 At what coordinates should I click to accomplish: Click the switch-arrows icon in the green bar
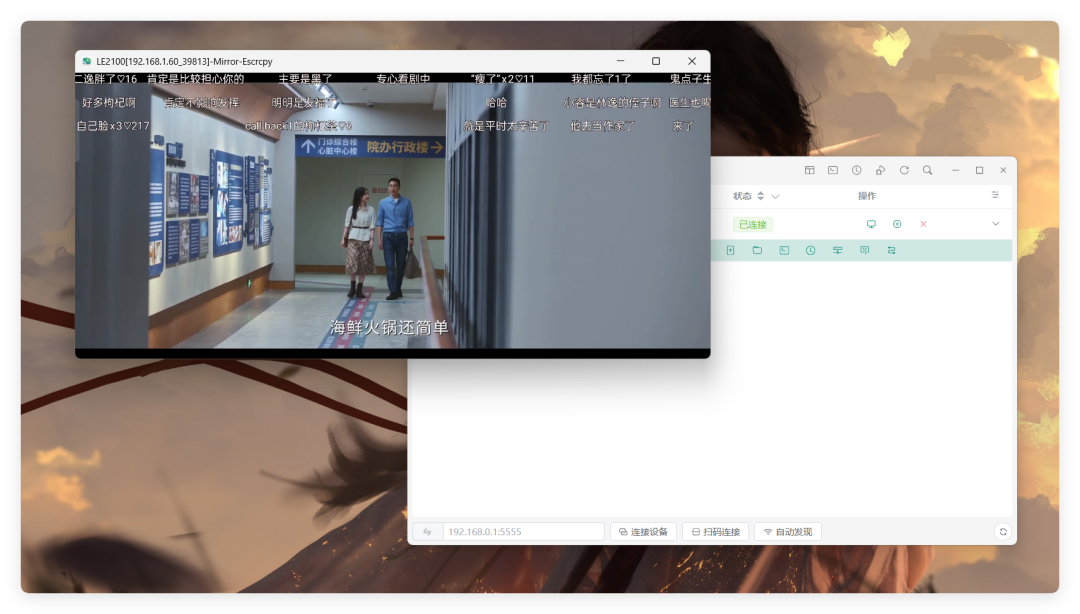[891, 250]
